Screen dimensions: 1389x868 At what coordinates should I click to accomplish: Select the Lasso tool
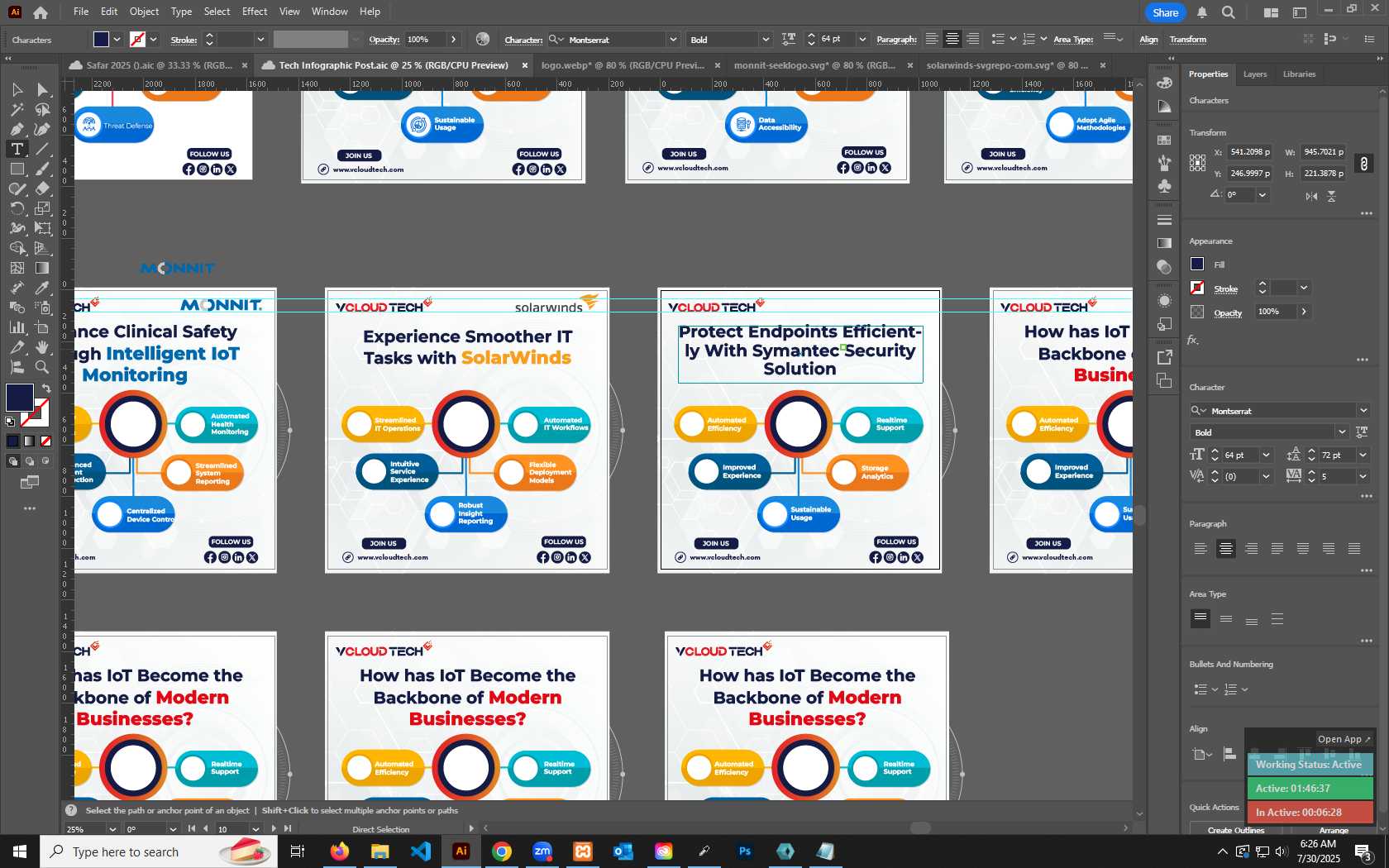(x=42, y=109)
